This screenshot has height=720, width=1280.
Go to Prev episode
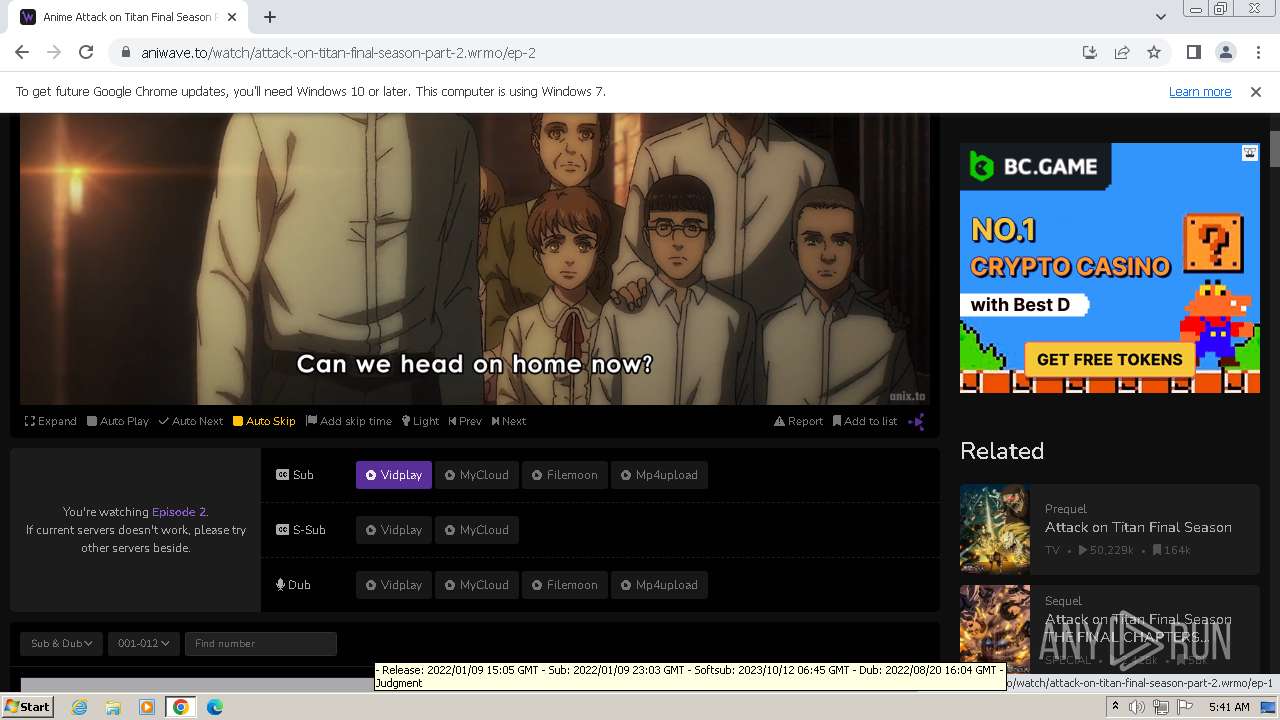[465, 421]
